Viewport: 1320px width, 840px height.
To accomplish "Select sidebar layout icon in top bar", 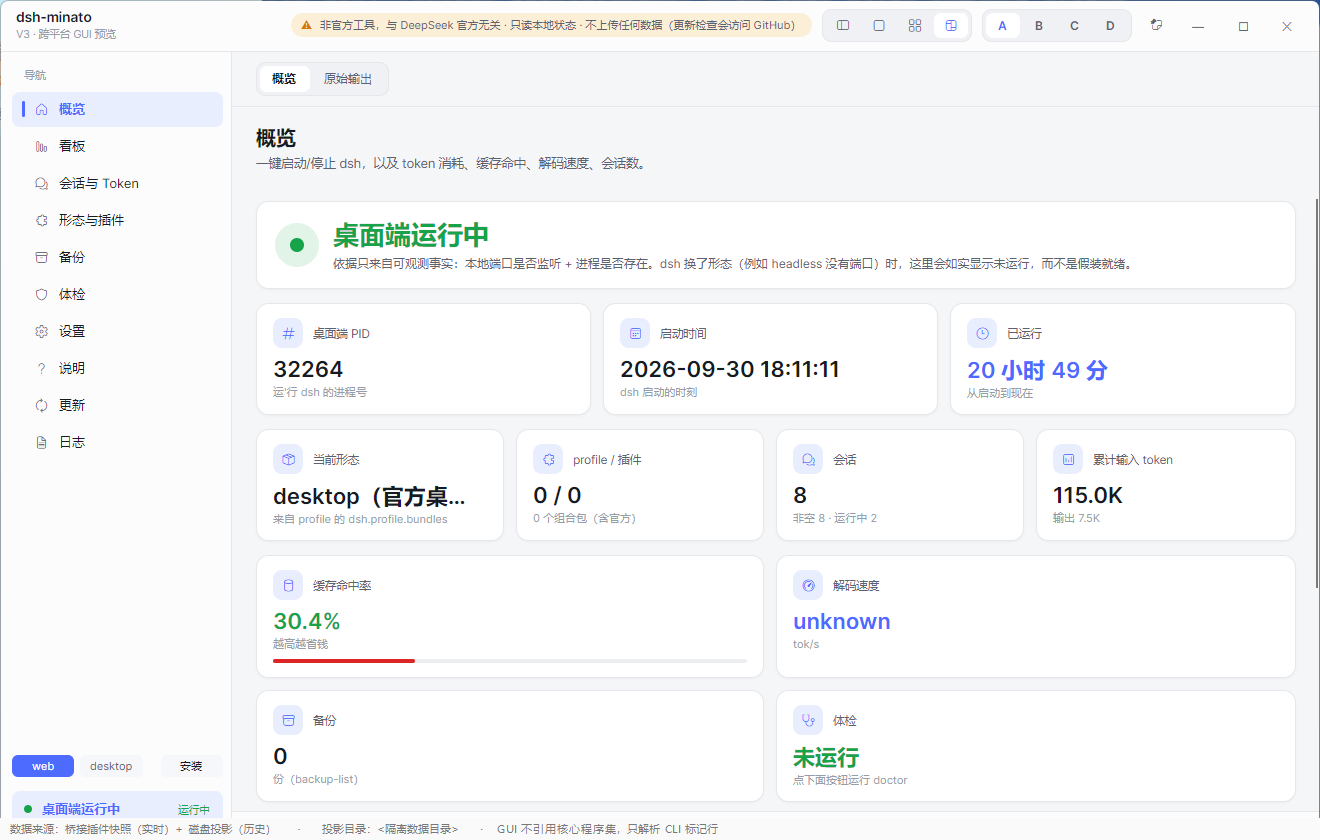I will (843, 26).
